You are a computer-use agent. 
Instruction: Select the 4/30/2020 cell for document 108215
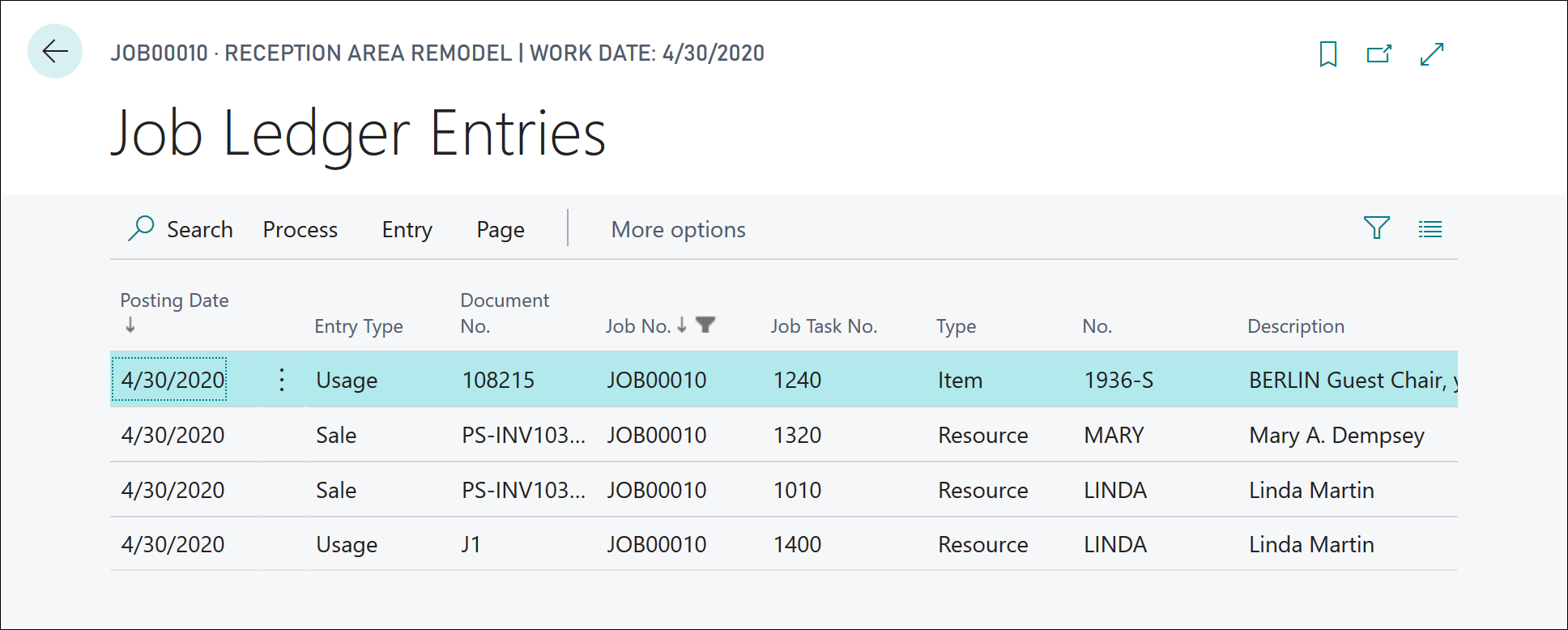168,380
